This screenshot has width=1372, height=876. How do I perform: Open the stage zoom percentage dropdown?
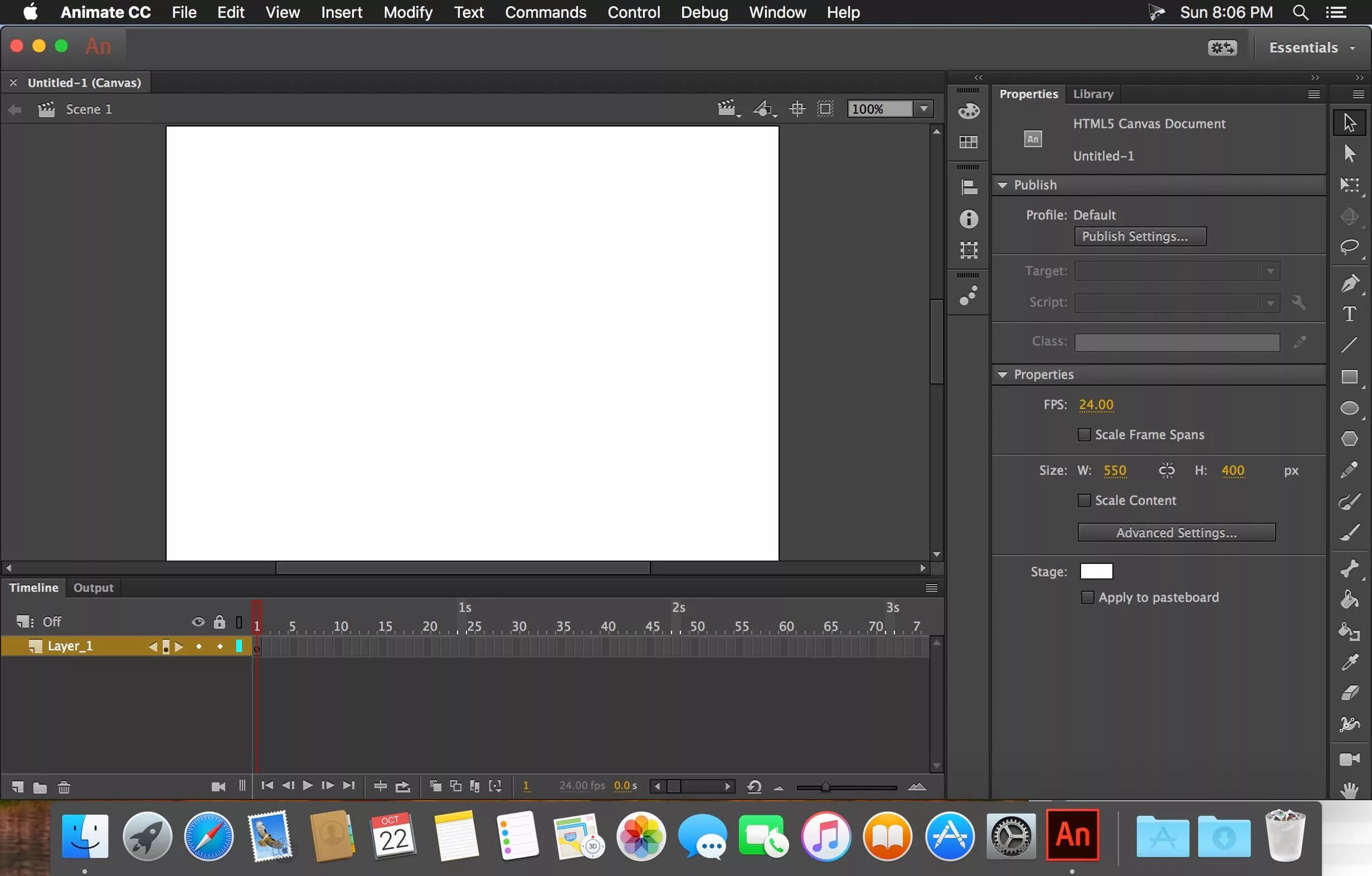[923, 108]
